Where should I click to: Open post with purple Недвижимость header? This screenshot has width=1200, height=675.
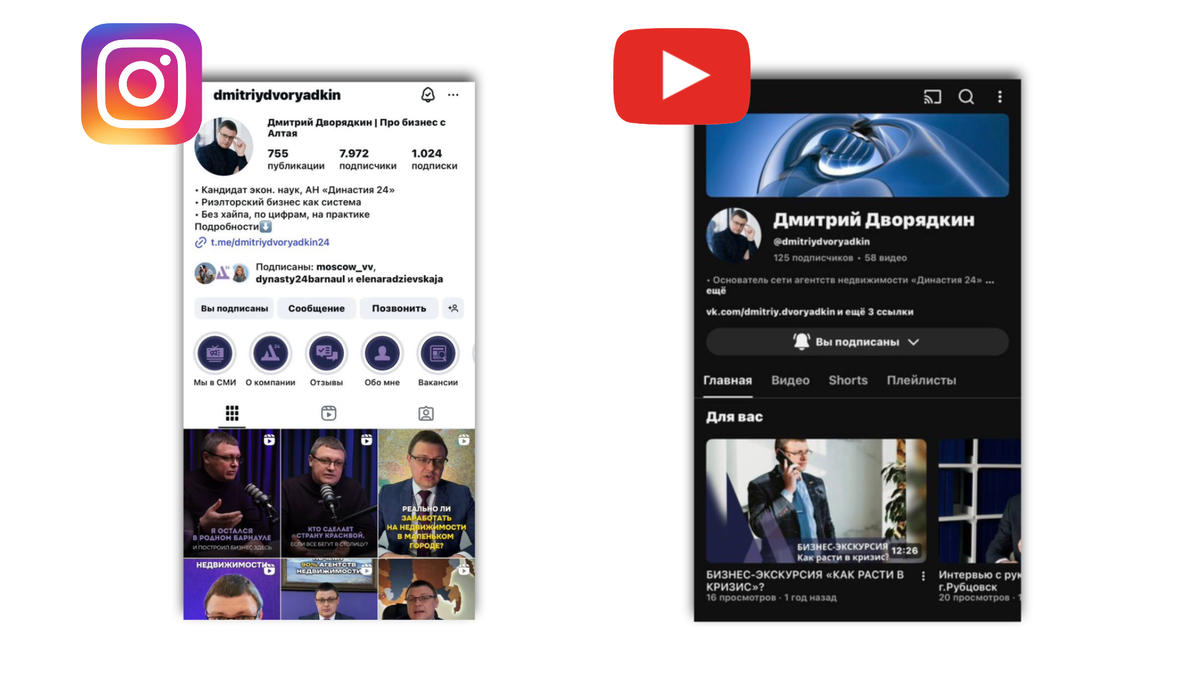coord(232,589)
